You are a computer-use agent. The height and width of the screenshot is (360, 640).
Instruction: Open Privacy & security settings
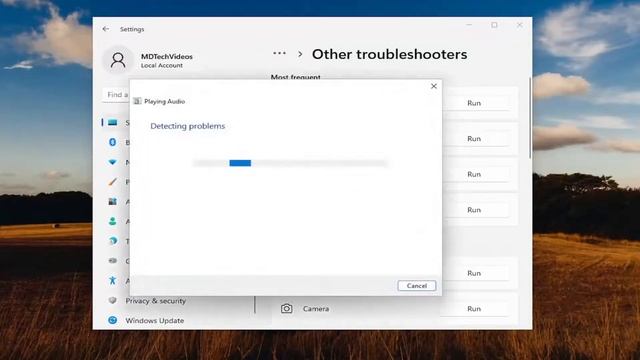coord(156,301)
